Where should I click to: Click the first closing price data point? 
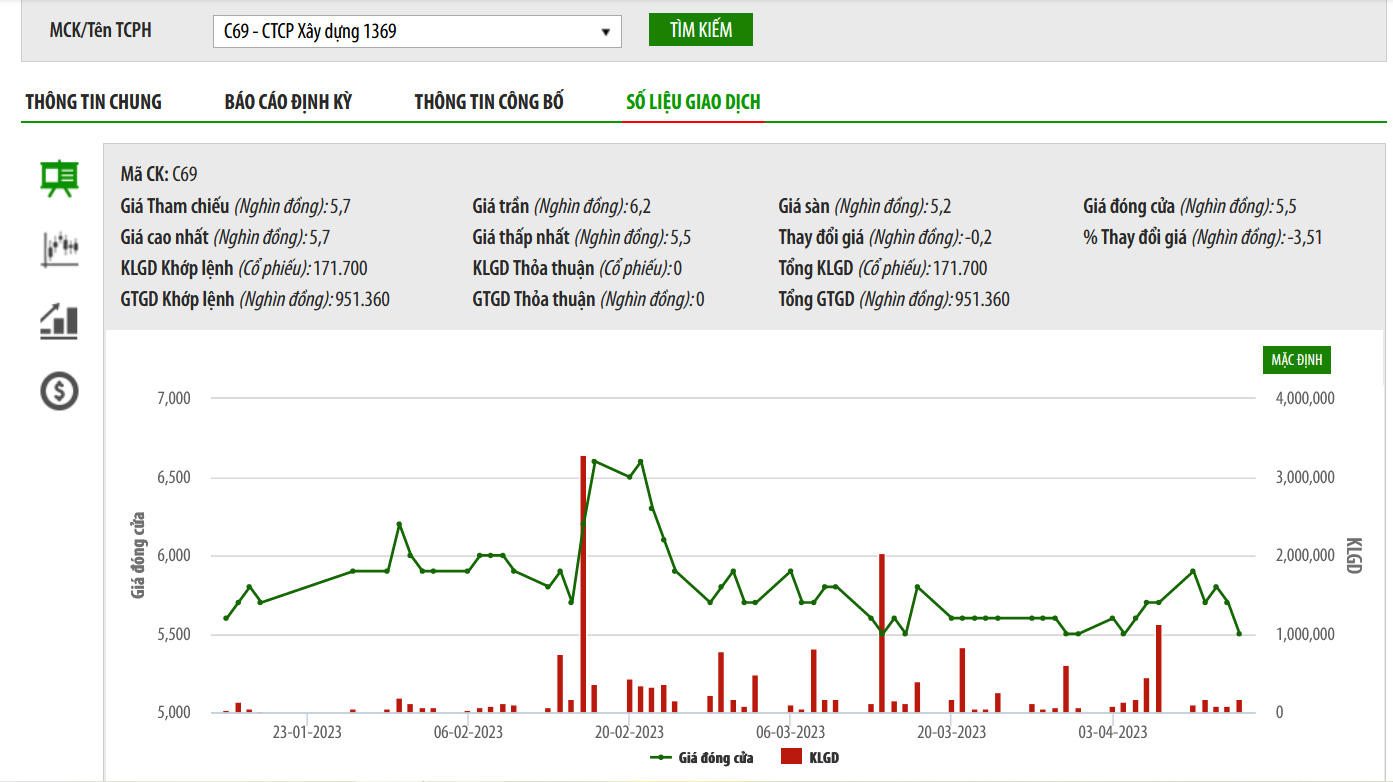click(x=226, y=618)
